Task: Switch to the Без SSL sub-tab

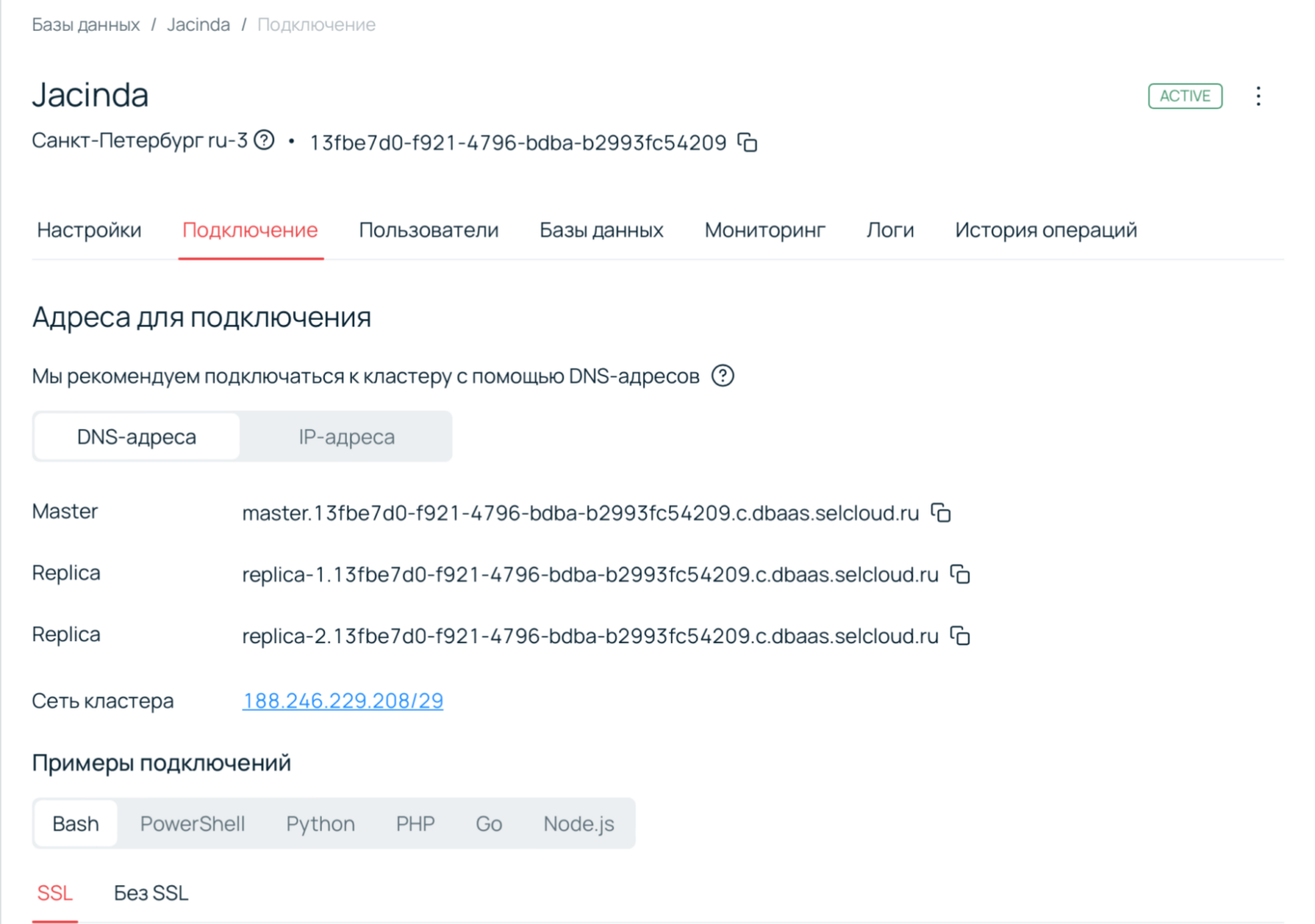Action: (x=151, y=893)
